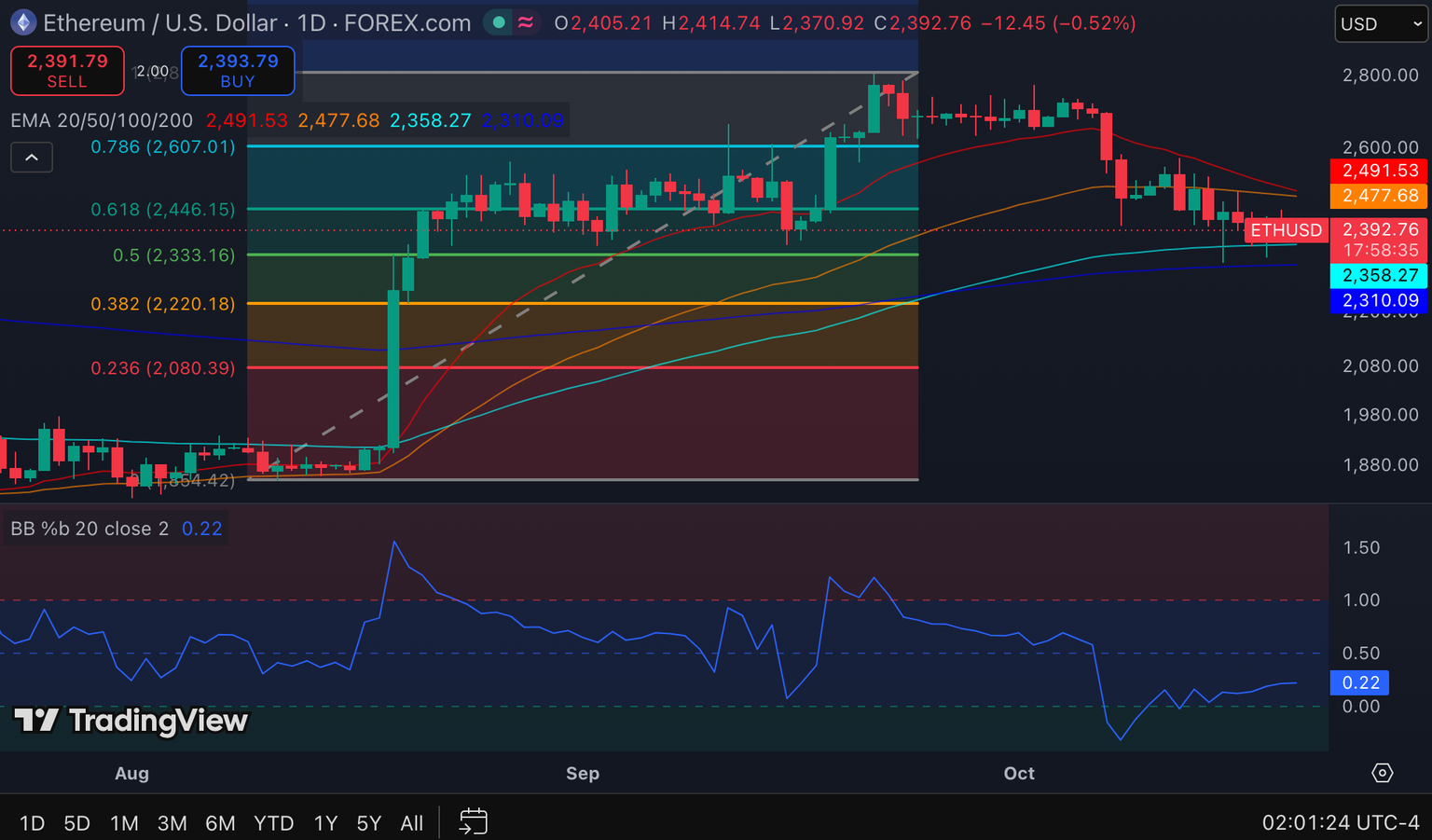The height and width of the screenshot is (840, 1432).
Task: Click the 2,800.00 price axis label
Action: point(1380,76)
